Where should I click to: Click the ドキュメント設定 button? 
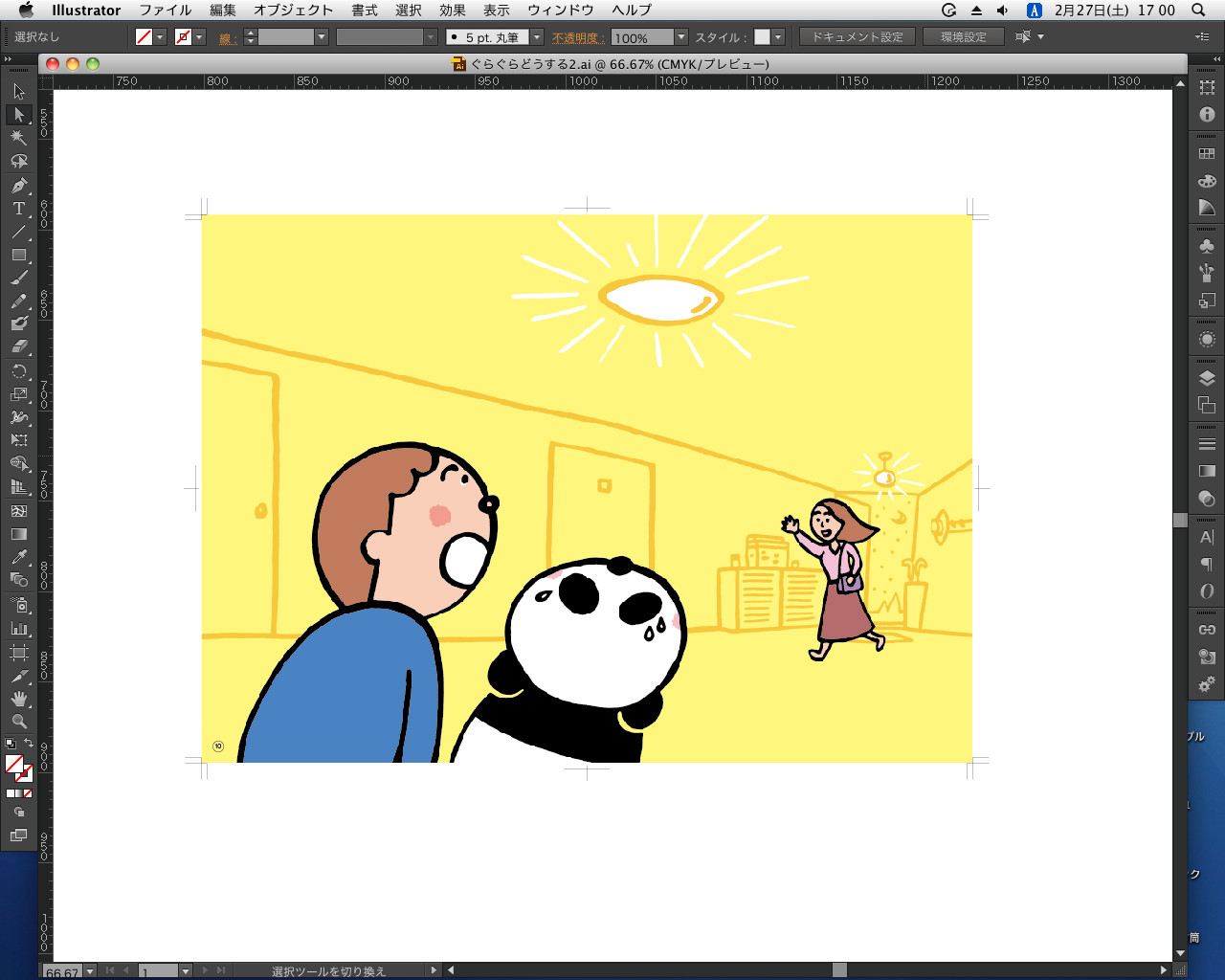coord(857,37)
